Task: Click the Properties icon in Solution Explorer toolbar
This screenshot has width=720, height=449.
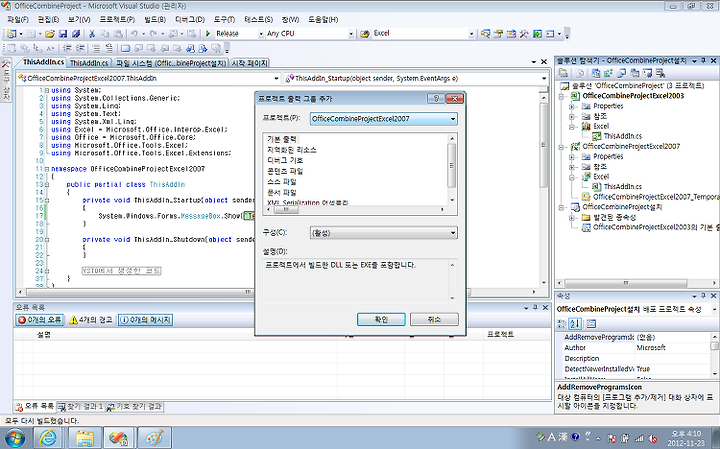Action: pos(563,73)
